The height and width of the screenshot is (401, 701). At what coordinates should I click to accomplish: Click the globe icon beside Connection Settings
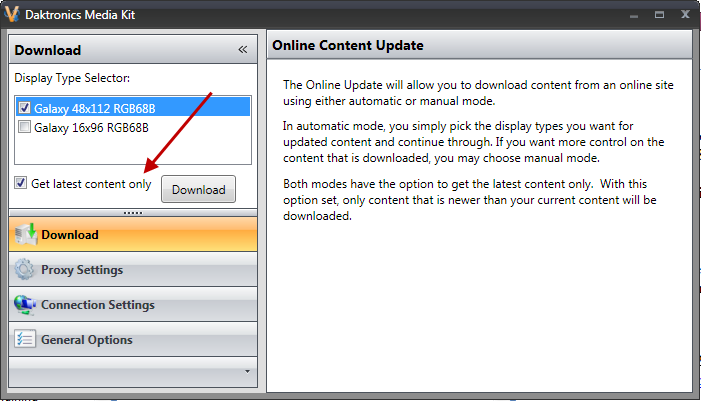[x=25, y=305]
